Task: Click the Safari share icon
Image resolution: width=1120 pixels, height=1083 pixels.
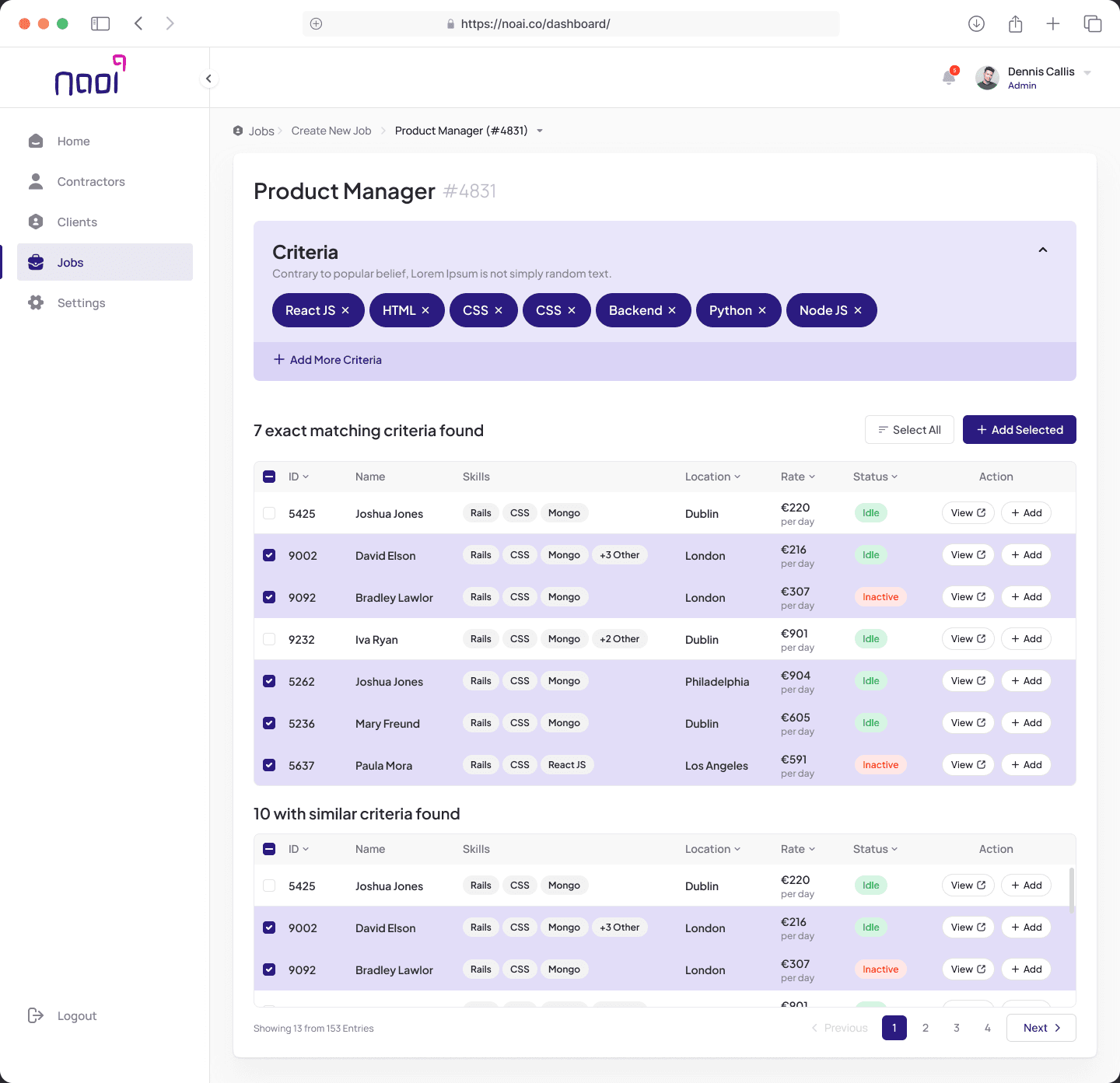Action: [1015, 23]
